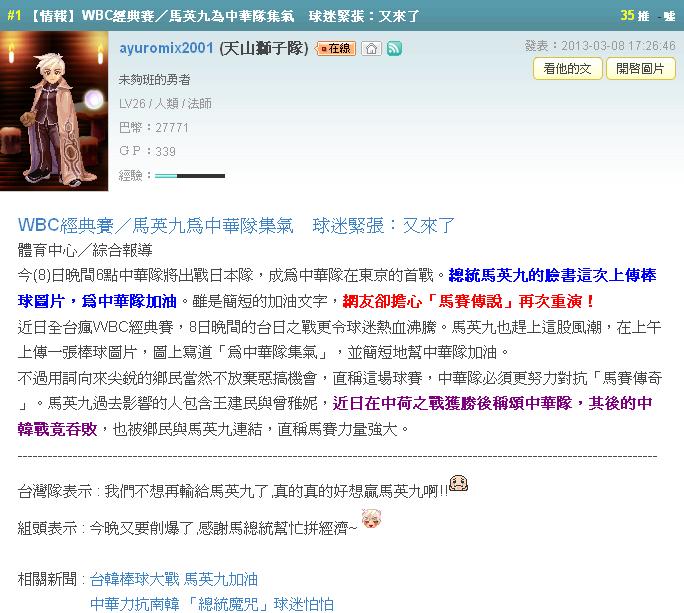Click the post title in header bar

coord(224,16)
